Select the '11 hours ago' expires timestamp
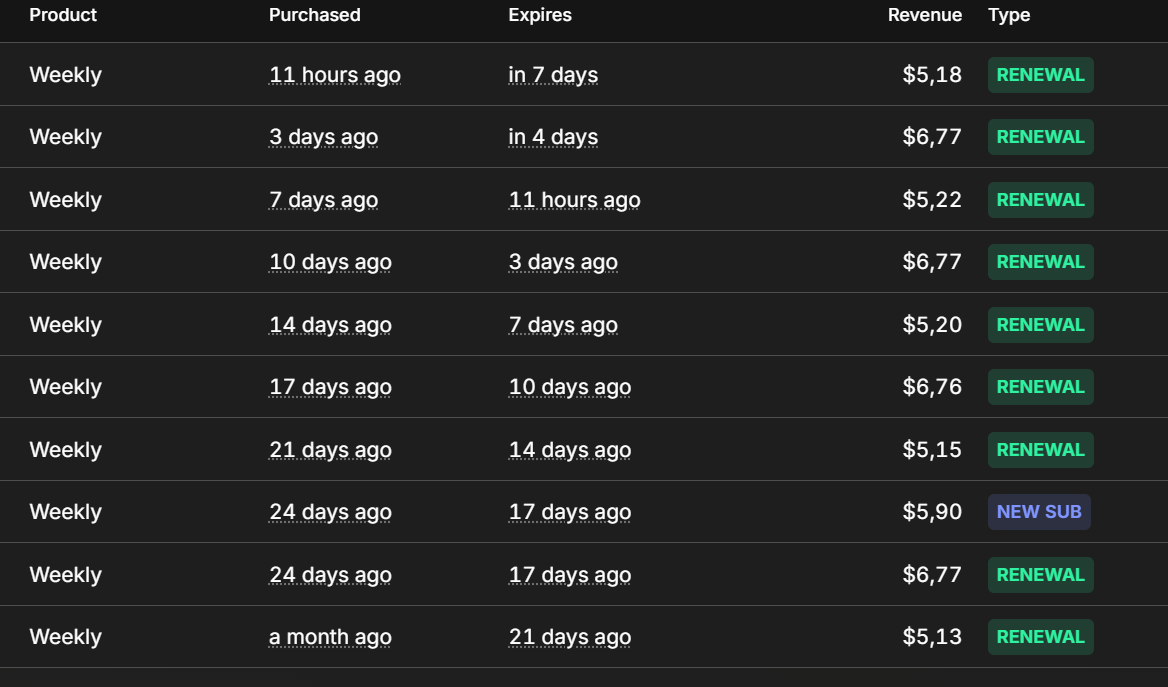 pyautogui.click(x=574, y=200)
